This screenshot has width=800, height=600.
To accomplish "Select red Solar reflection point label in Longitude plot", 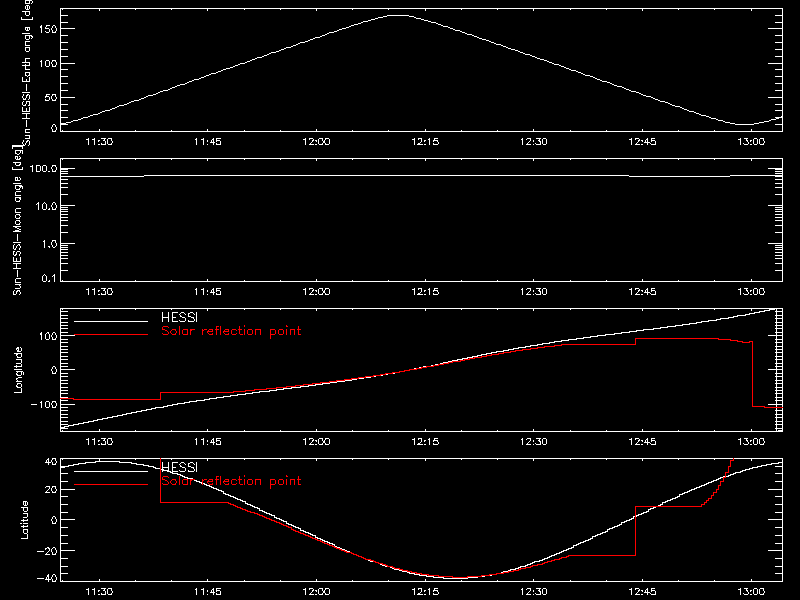I will click(231, 331).
